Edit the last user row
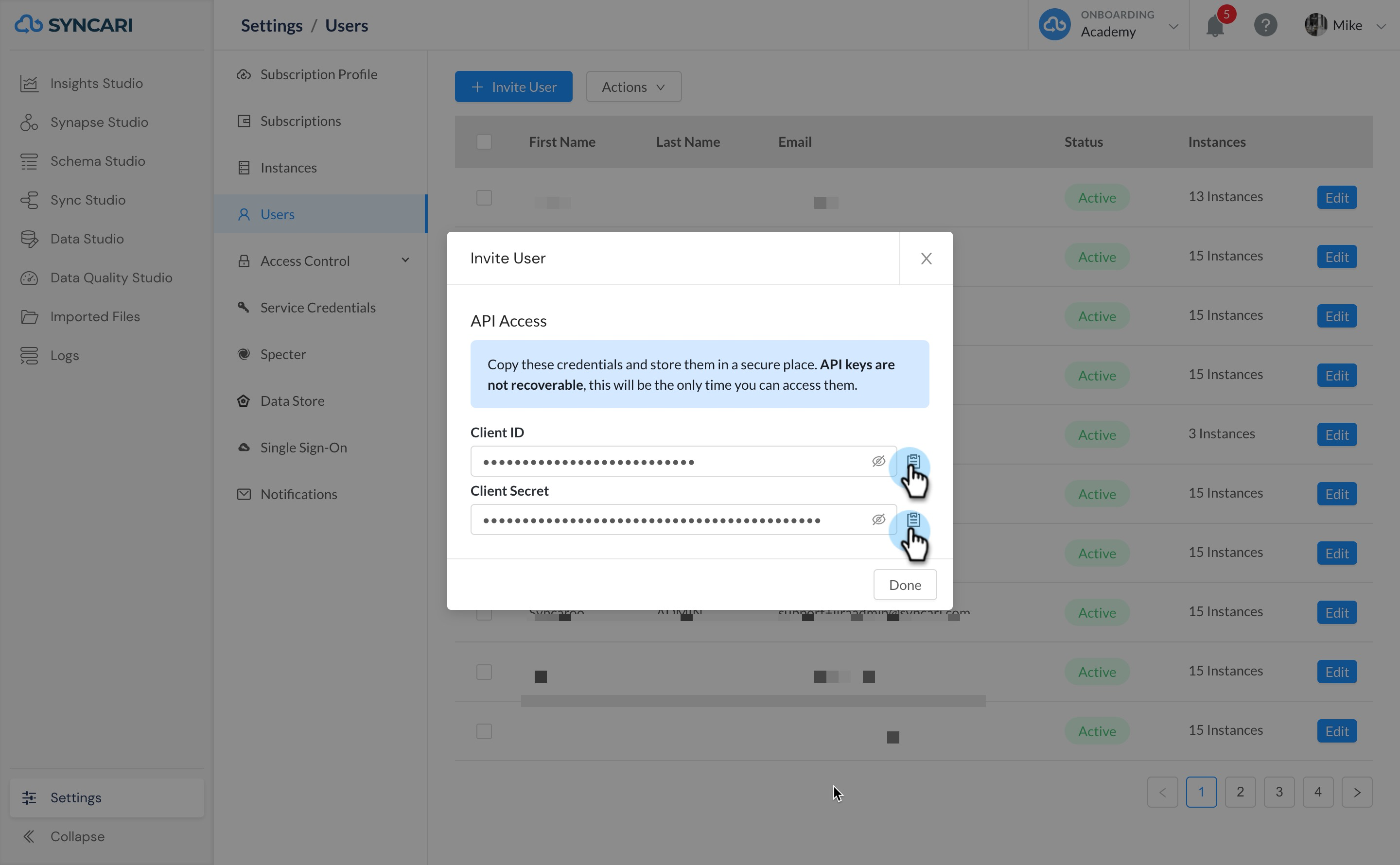The image size is (1400, 865). click(x=1336, y=732)
